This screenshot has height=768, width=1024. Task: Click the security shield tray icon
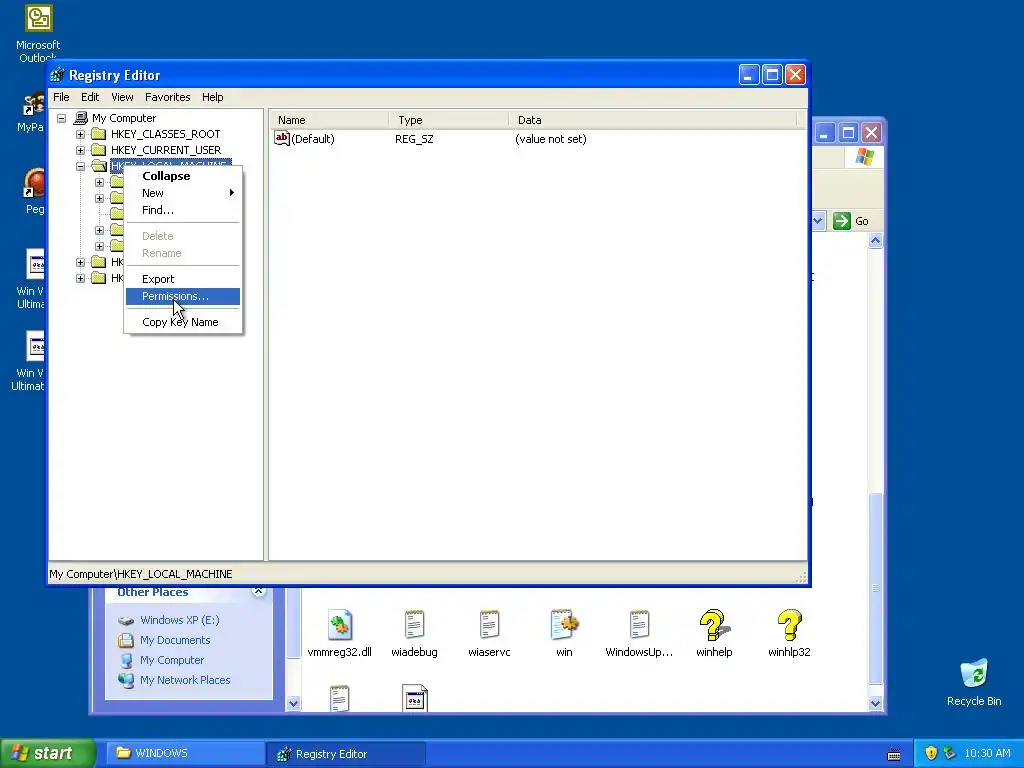(x=931, y=754)
